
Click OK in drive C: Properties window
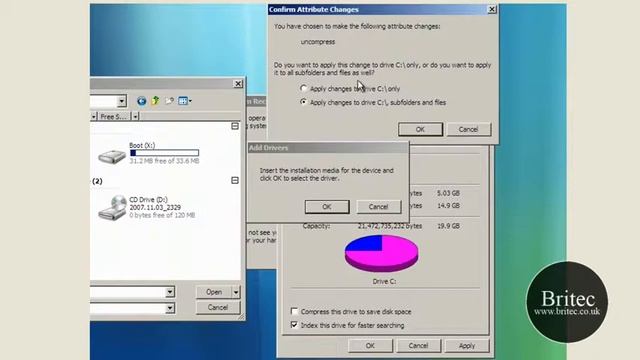point(370,346)
